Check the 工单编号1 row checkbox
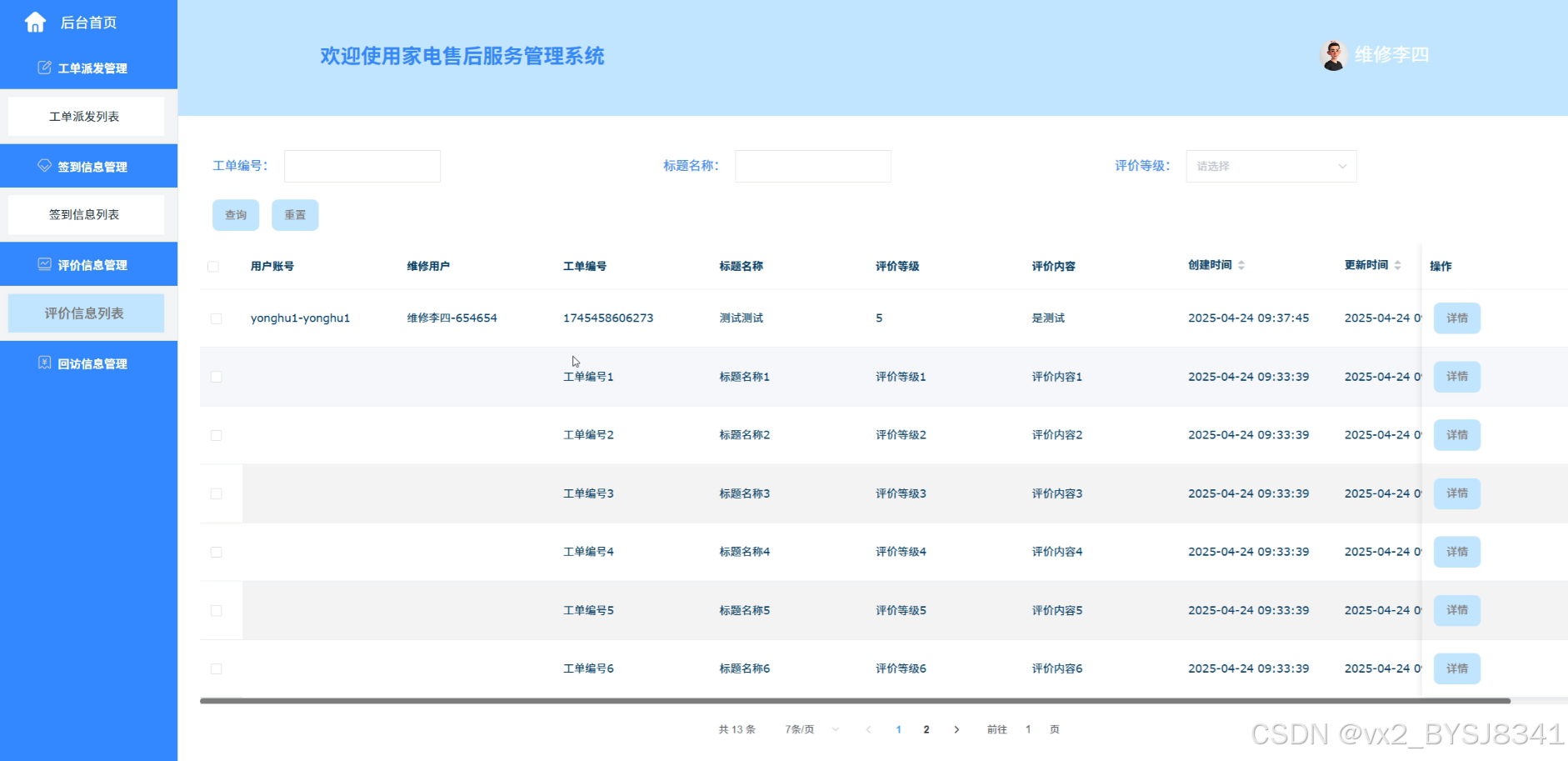This screenshot has width=1568, height=761. coord(217,377)
